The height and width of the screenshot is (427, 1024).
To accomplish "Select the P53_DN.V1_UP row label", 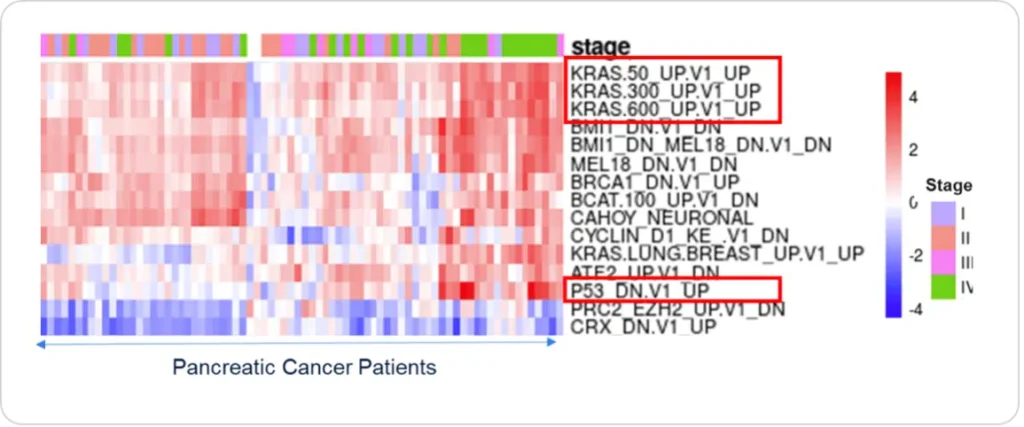I will 640,290.
